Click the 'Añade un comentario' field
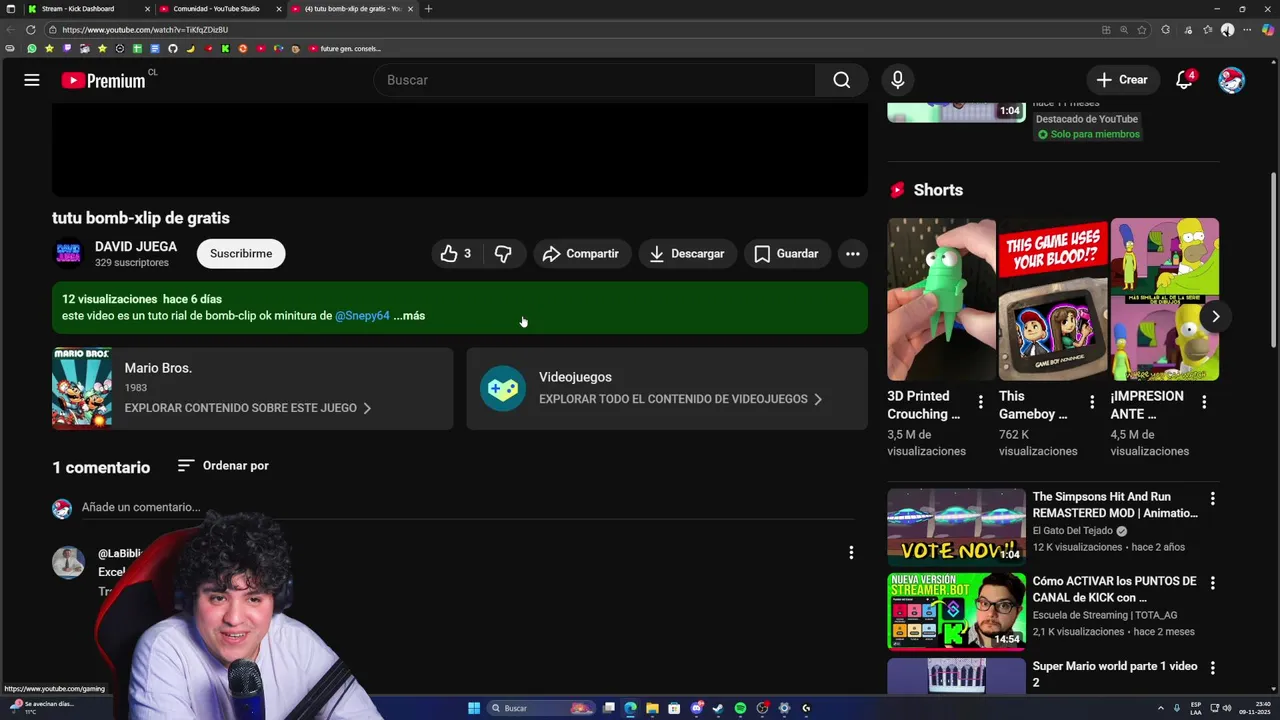This screenshot has width=1280, height=720. (x=468, y=508)
